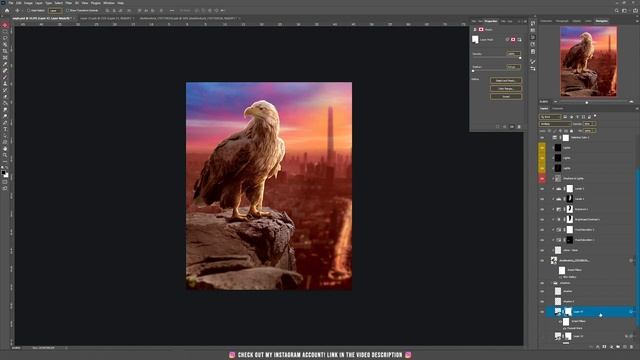Open the search icon at top right
Image resolution: width=640 pixels, height=360 pixels.
point(616,11)
